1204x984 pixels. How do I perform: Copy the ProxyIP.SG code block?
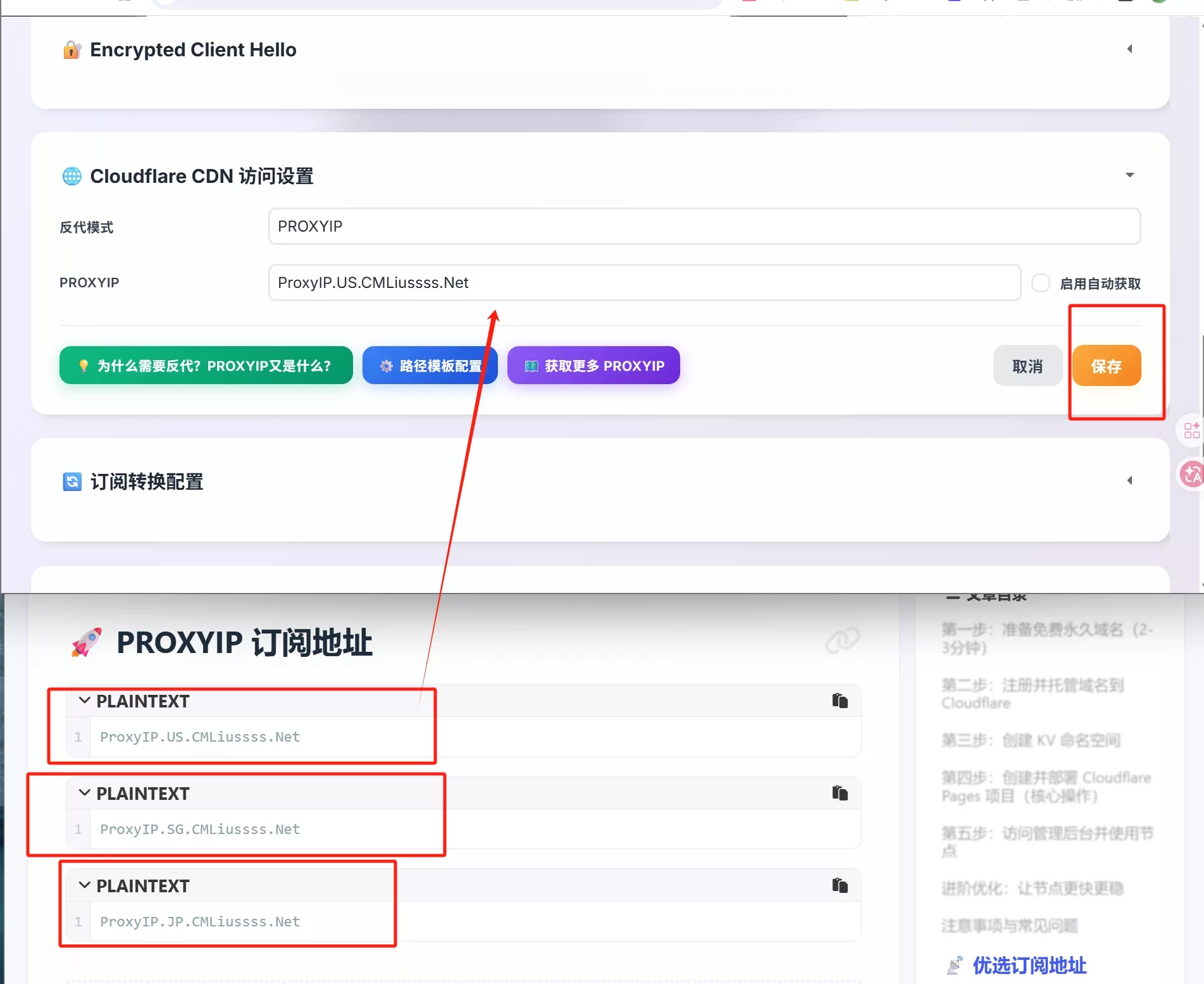click(x=840, y=793)
